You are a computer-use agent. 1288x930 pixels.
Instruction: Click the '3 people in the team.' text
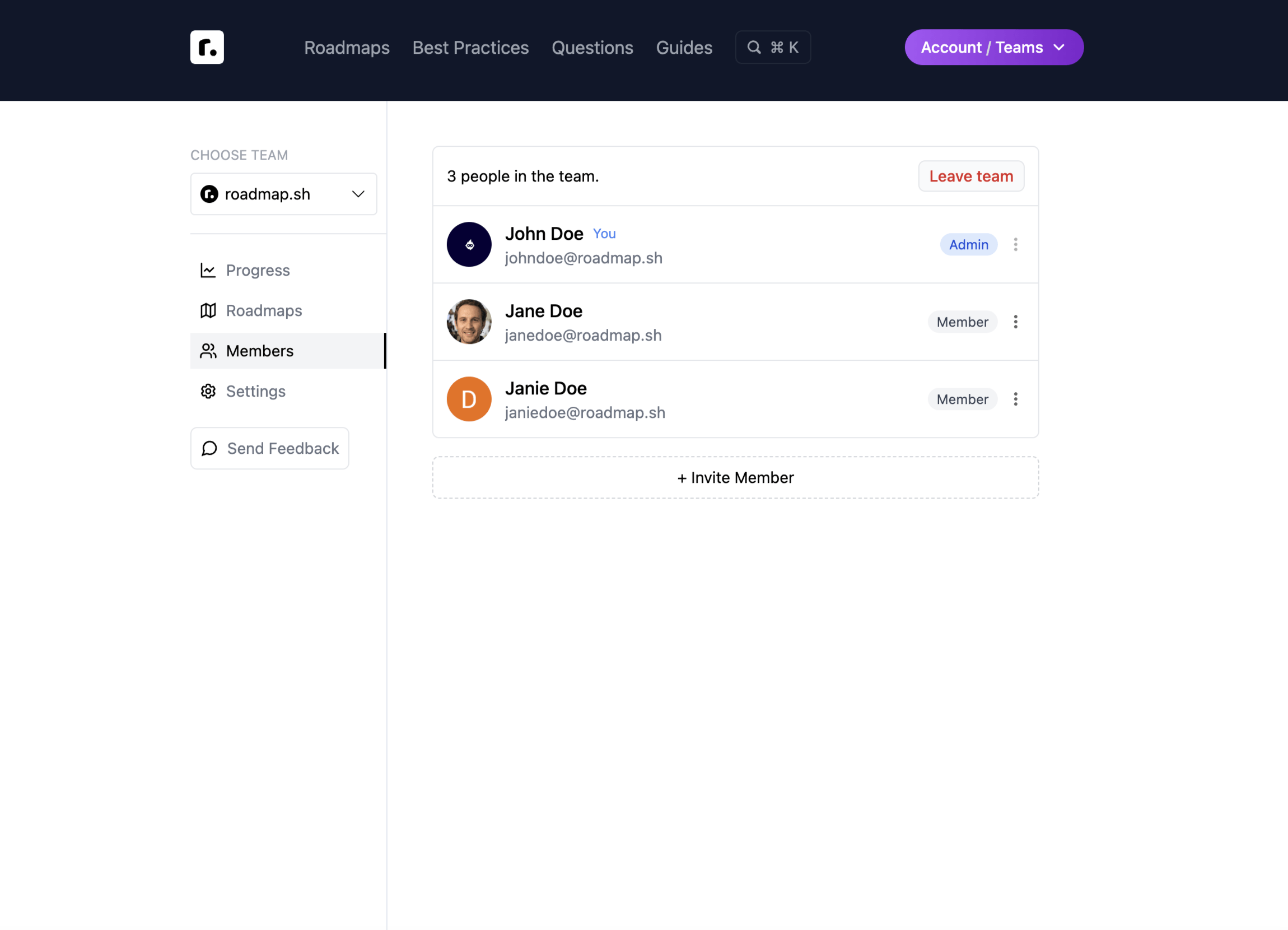click(522, 176)
